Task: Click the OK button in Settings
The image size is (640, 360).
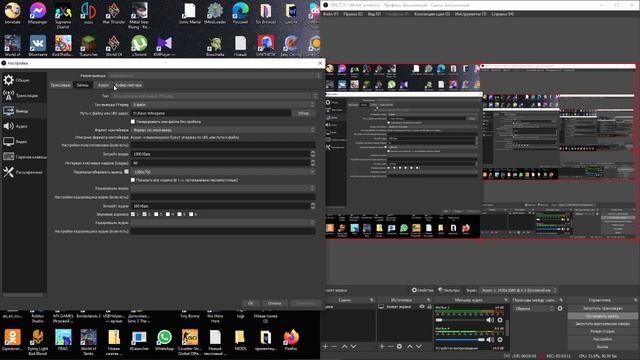Action: click(x=251, y=303)
